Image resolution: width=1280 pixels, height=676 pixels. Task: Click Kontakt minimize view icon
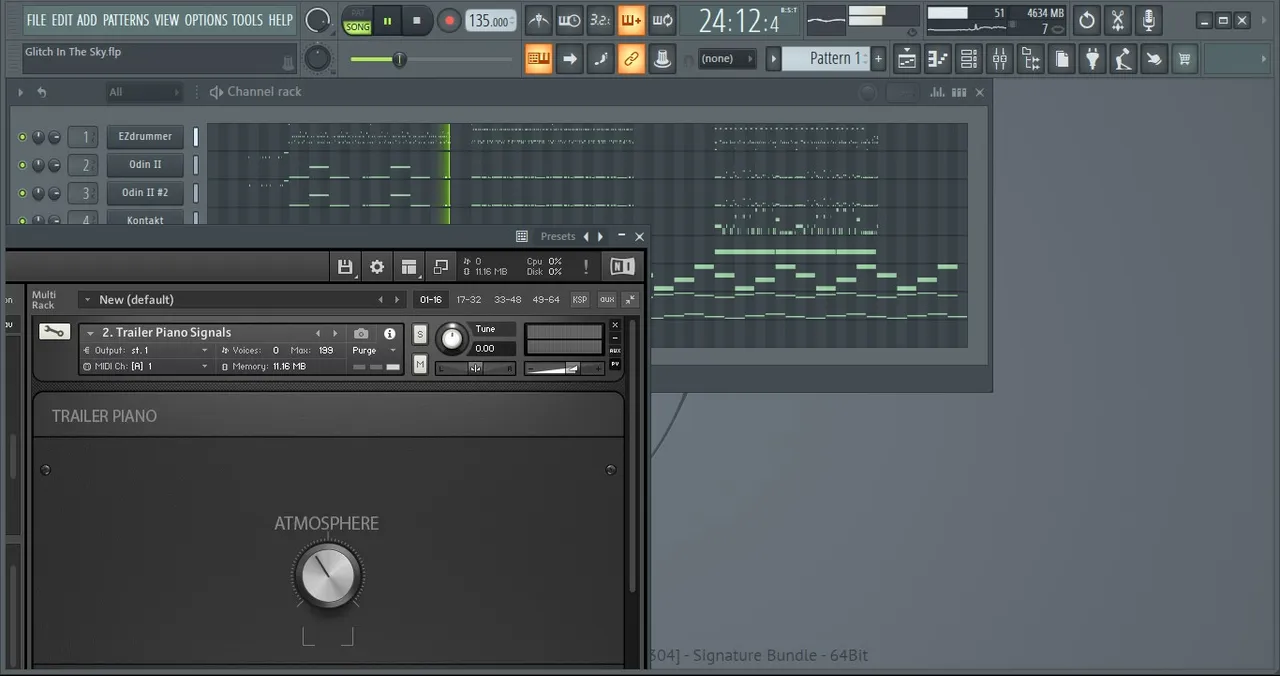point(441,266)
